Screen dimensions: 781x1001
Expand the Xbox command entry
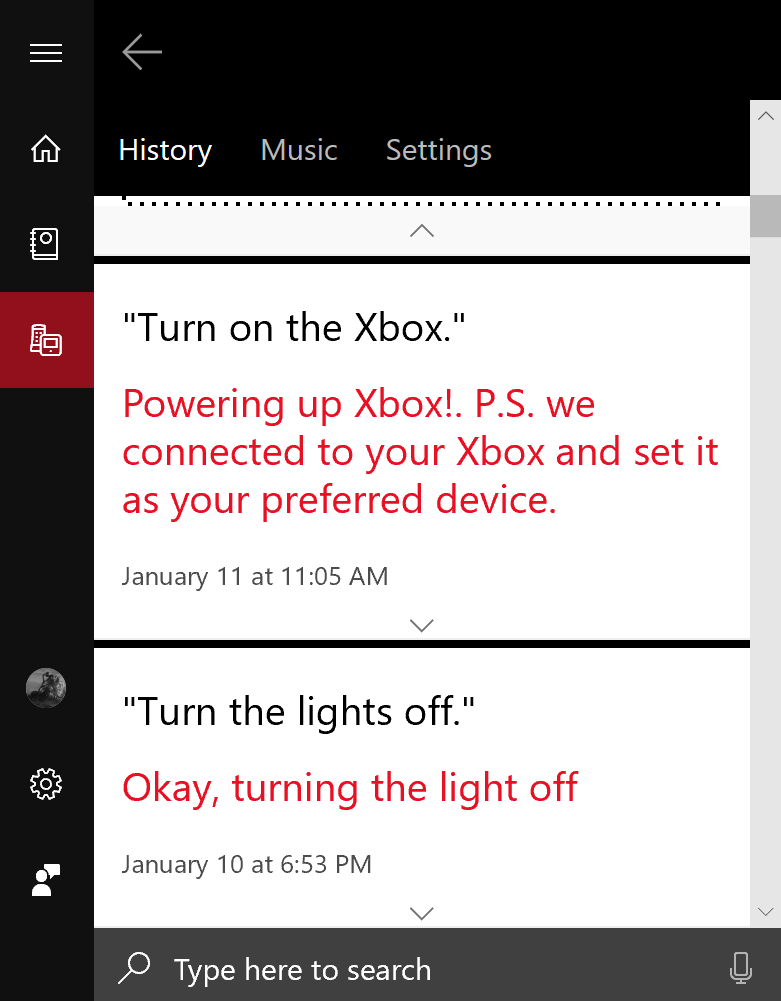pos(421,624)
